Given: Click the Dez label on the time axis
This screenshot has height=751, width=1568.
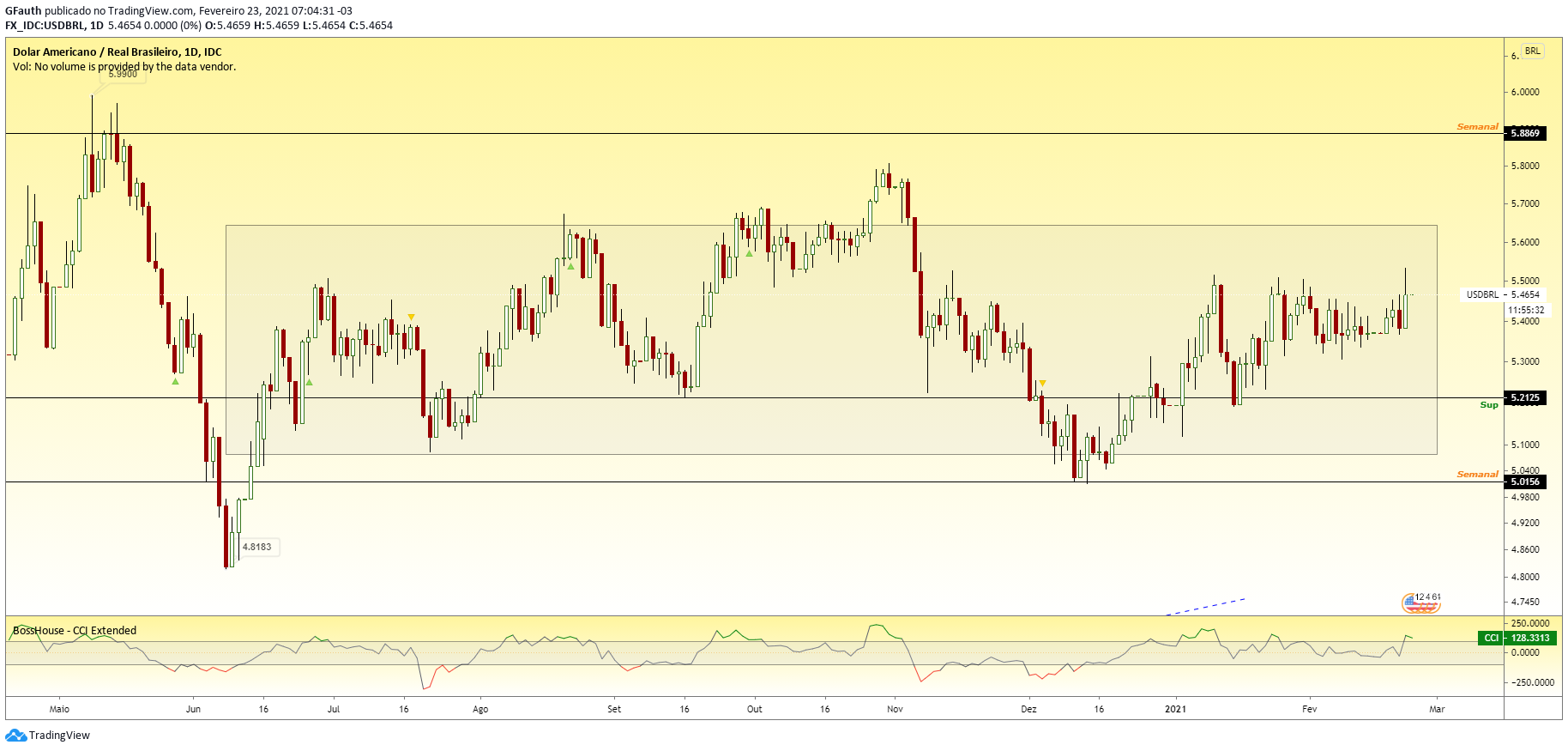Looking at the screenshot, I should click(1028, 709).
